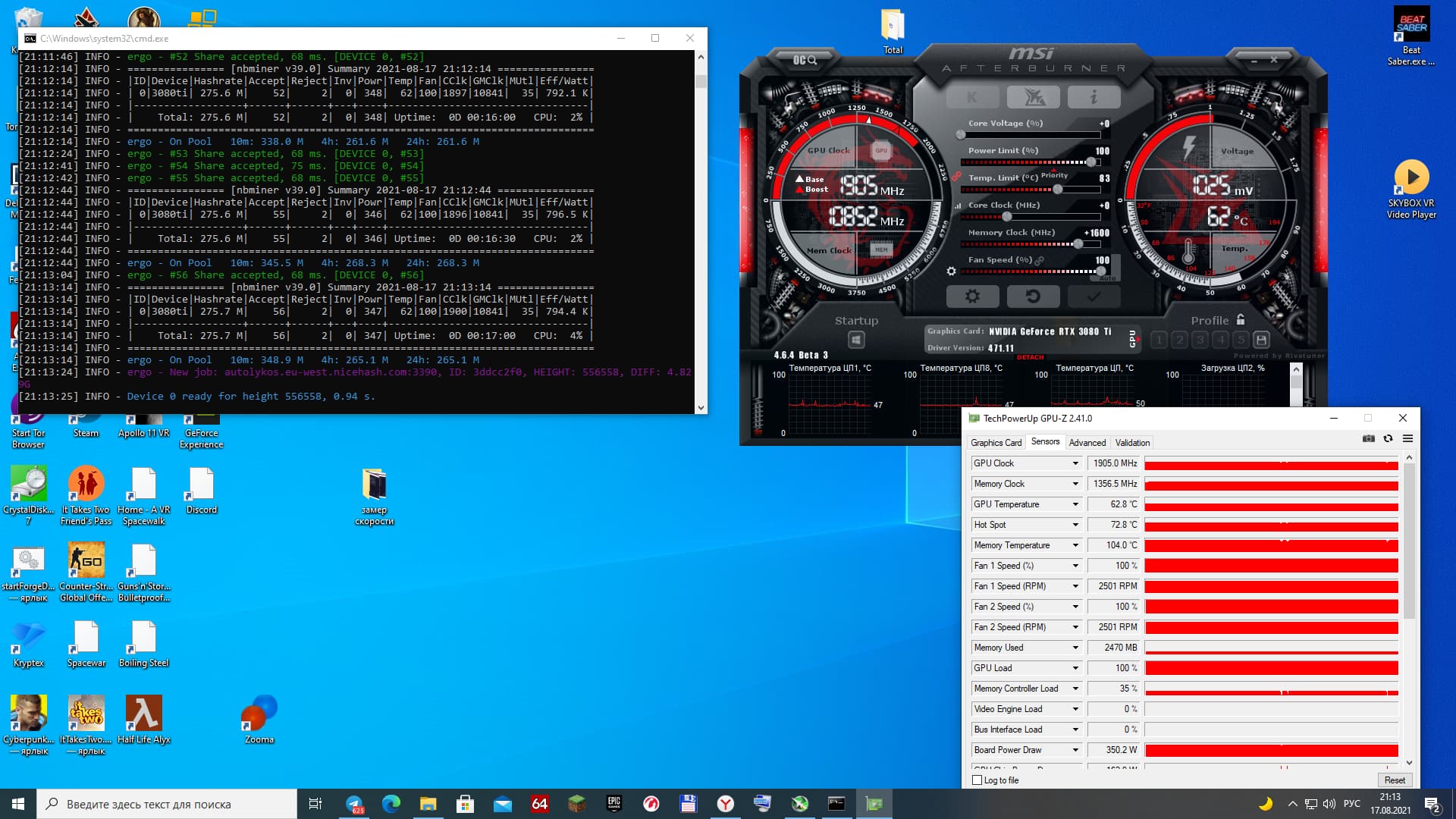Apply Afterburner settings with the checkmark

tap(1094, 297)
